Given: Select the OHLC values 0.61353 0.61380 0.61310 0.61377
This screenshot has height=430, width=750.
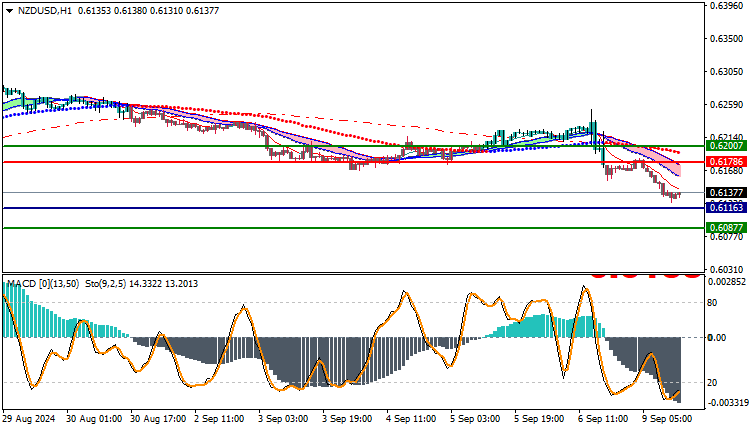Looking at the screenshot, I should pos(148,11).
